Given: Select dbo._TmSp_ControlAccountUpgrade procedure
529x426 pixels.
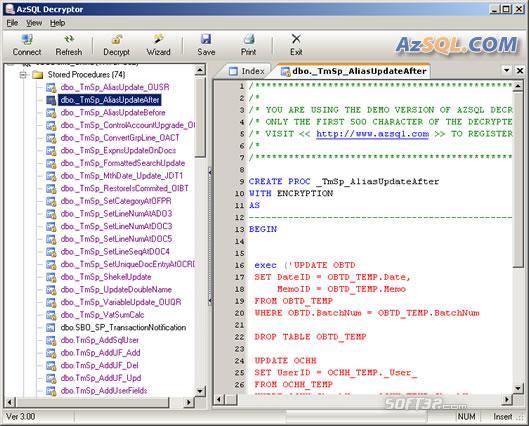Looking at the screenshot, I should tap(128, 125).
